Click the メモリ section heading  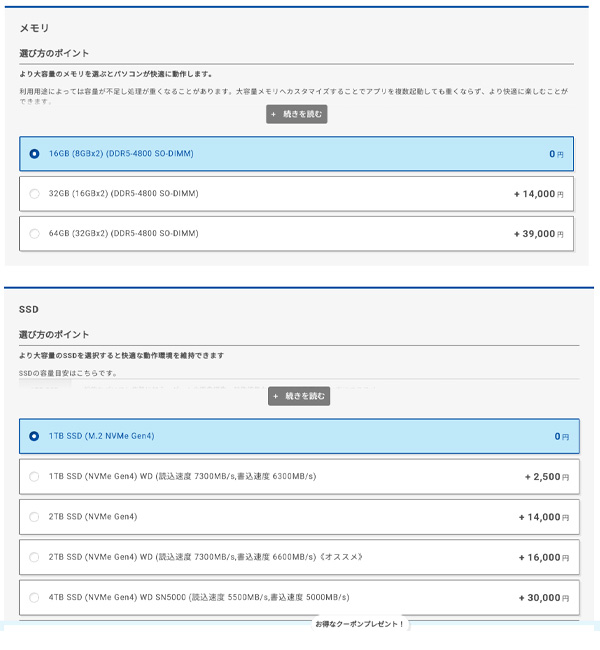[x=34, y=28]
